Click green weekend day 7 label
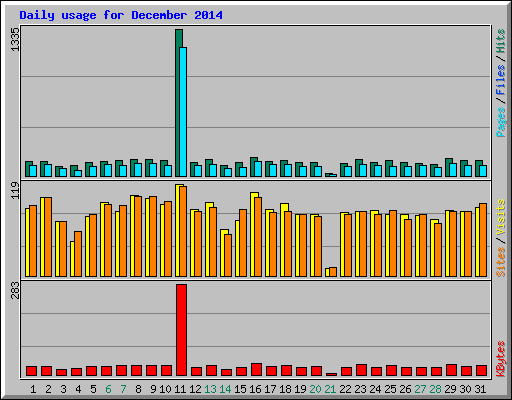Image resolution: width=512 pixels, height=400 pixels. (123, 389)
